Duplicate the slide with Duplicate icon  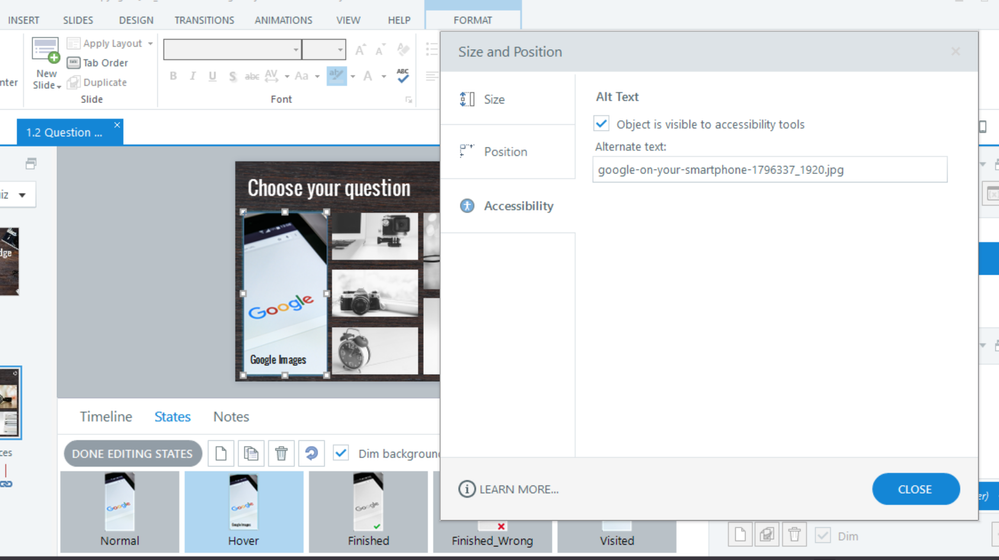coord(73,82)
